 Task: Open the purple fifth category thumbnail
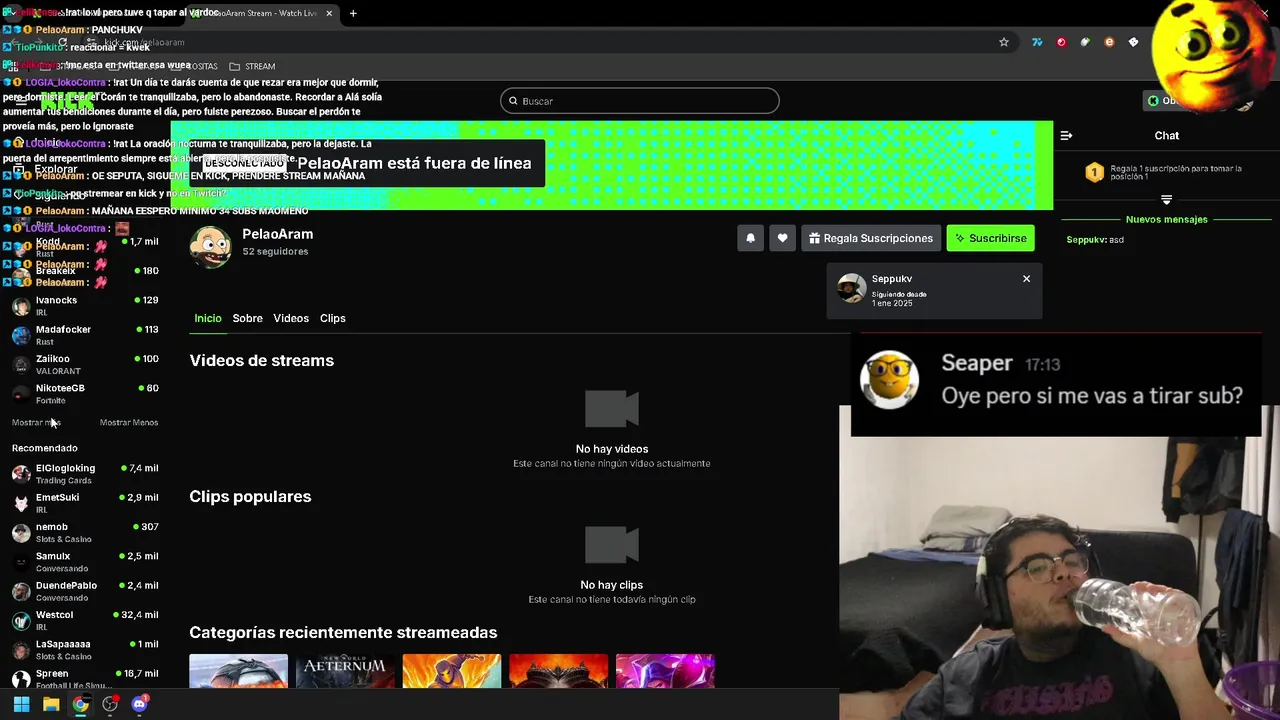pos(665,671)
